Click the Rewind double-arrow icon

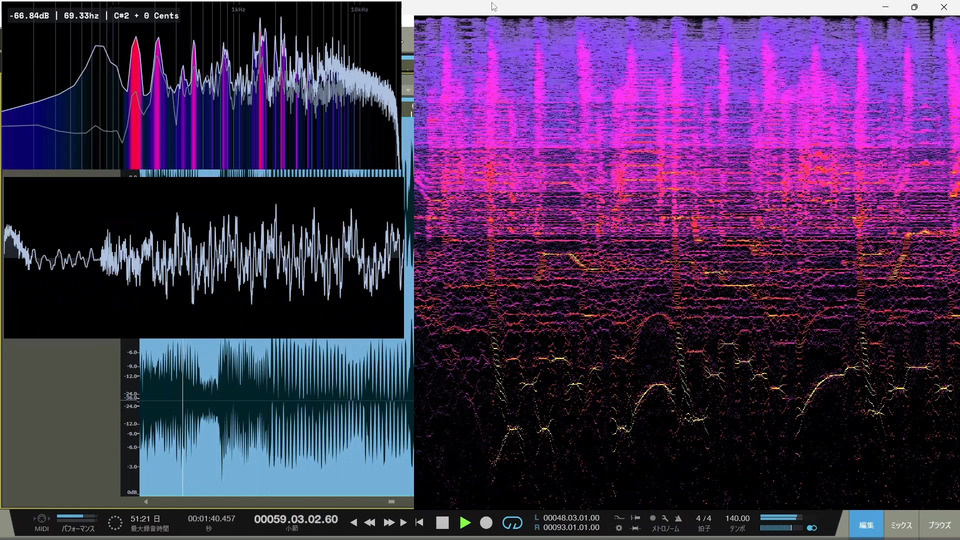369,522
